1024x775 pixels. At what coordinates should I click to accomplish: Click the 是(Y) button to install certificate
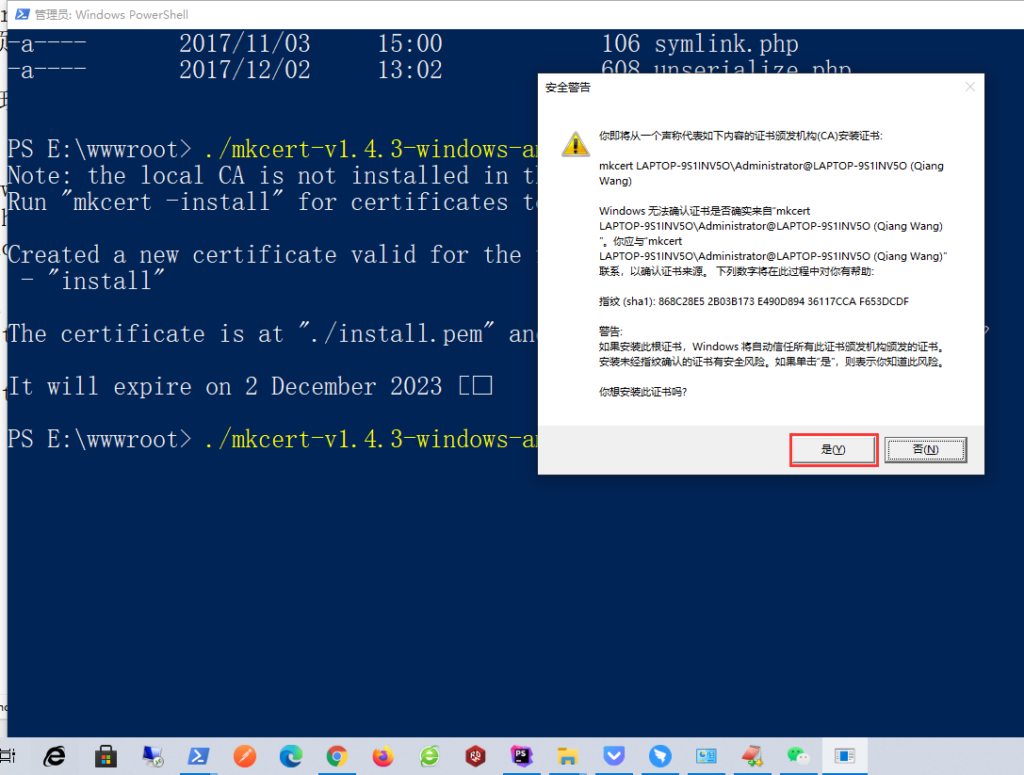[x=833, y=450]
